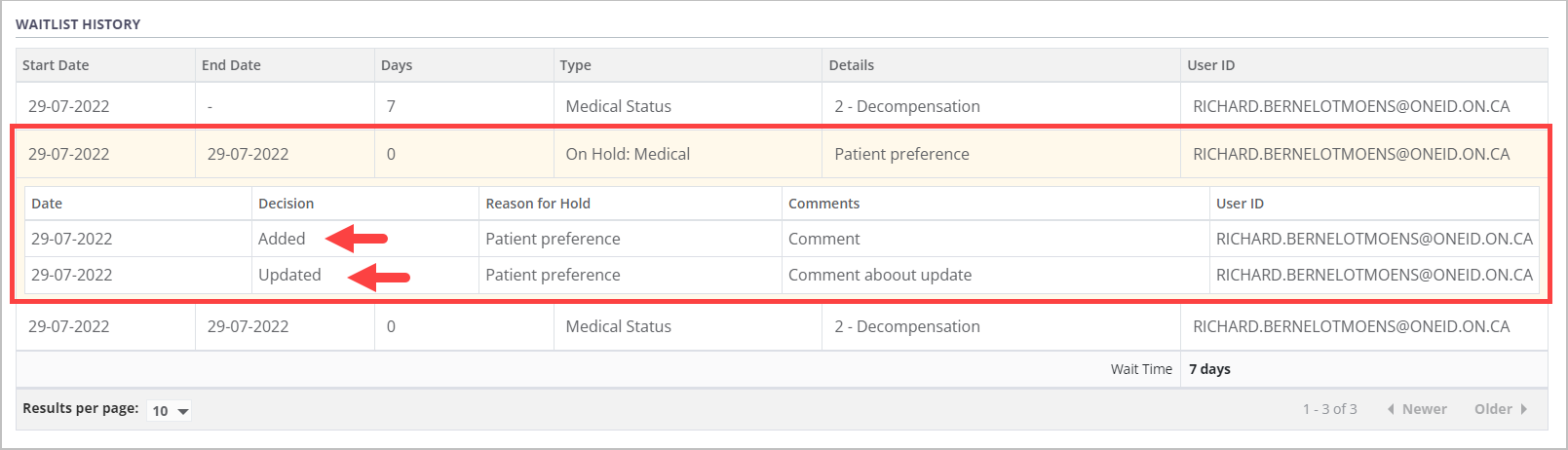Click the left arrow icon beside Newer

1391,409
